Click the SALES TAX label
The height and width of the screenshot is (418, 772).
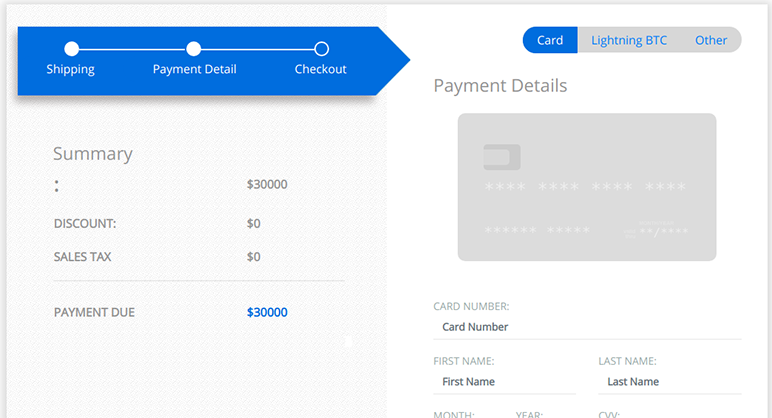(82, 257)
